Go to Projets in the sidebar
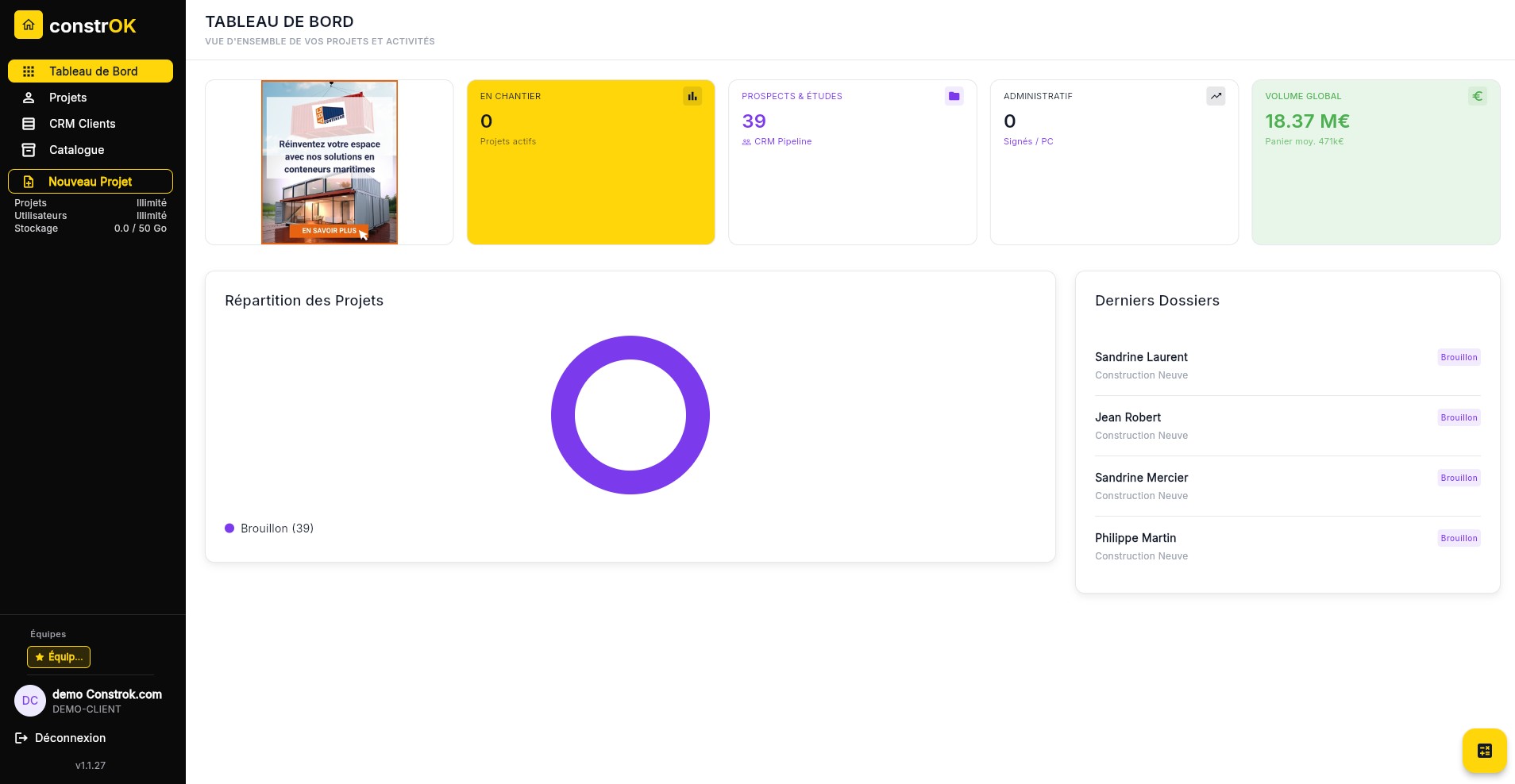Image resolution: width=1515 pixels, height=784 pixels. point(67,98)
